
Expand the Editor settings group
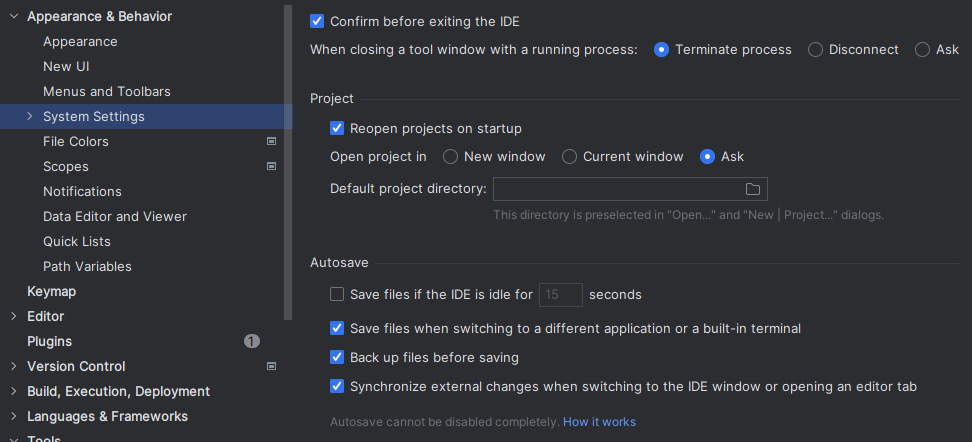point(14,316)
